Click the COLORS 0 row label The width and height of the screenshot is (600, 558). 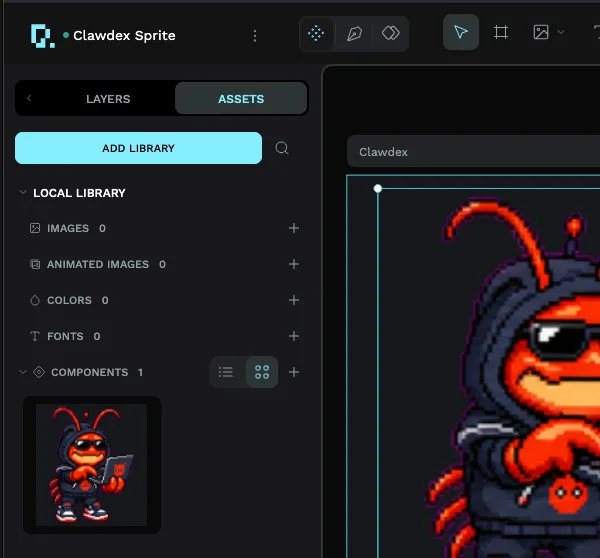[x=78, y=300]
